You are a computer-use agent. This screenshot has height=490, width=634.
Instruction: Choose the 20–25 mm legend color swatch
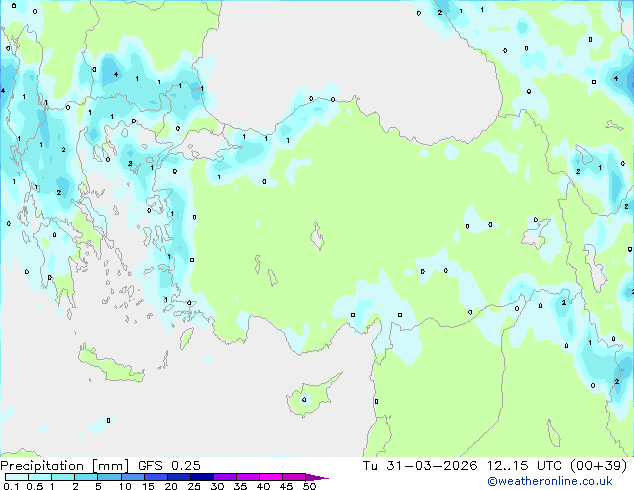click(x=178, y=477)
